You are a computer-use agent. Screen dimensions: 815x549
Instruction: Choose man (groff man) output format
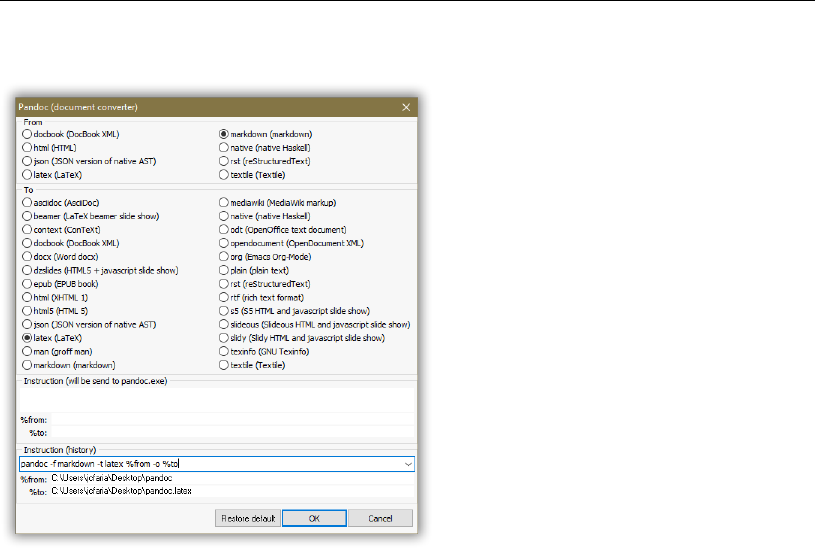[x=57, y=351]
